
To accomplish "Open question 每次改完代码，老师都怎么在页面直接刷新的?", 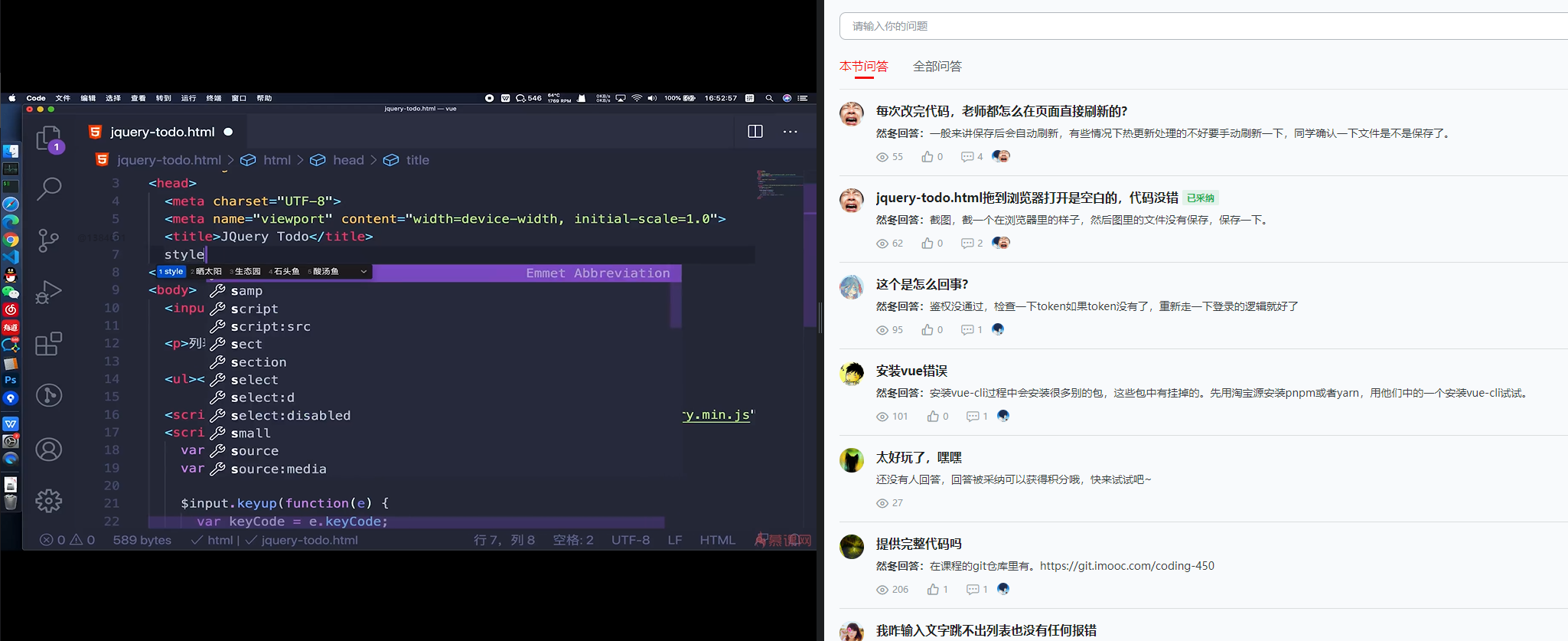I will (1002, 111).
